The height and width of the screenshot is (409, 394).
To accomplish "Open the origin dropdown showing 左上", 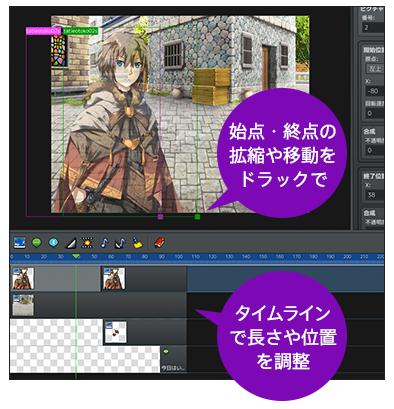I will click(x=375, y=69).
